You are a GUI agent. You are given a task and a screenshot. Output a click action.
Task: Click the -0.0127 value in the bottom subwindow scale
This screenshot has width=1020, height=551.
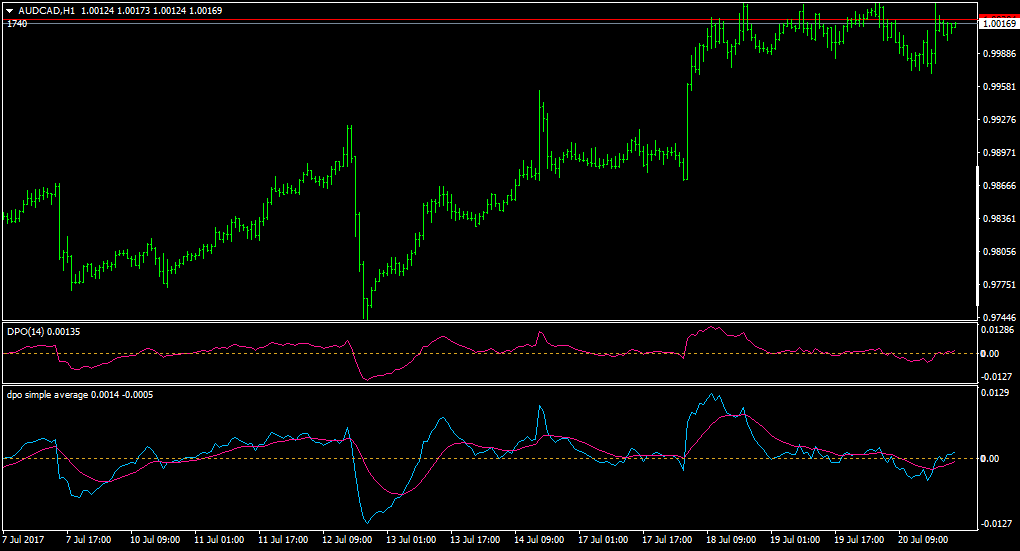(x=997, y=524)
